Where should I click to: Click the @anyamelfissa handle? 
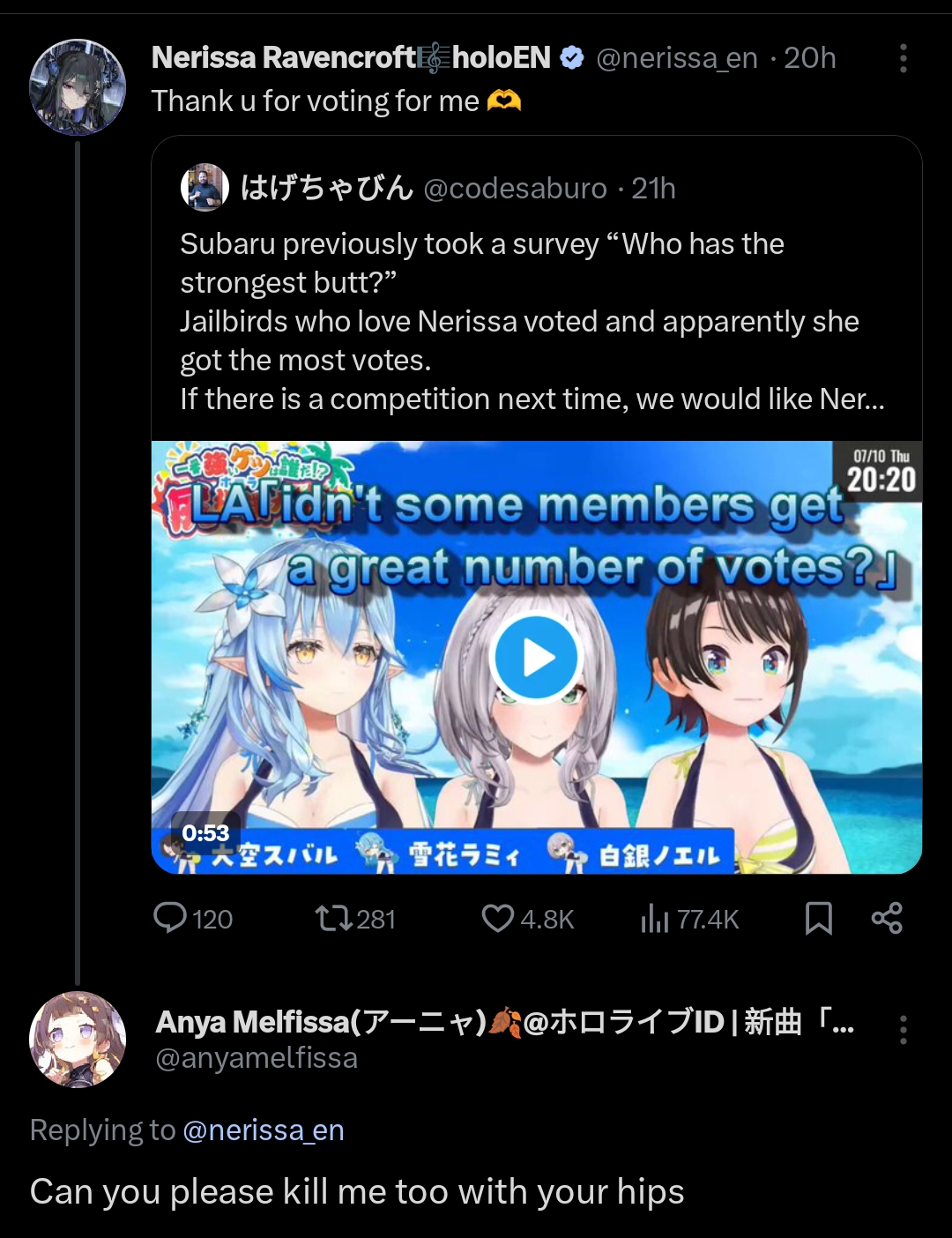tap(257, 1058)
